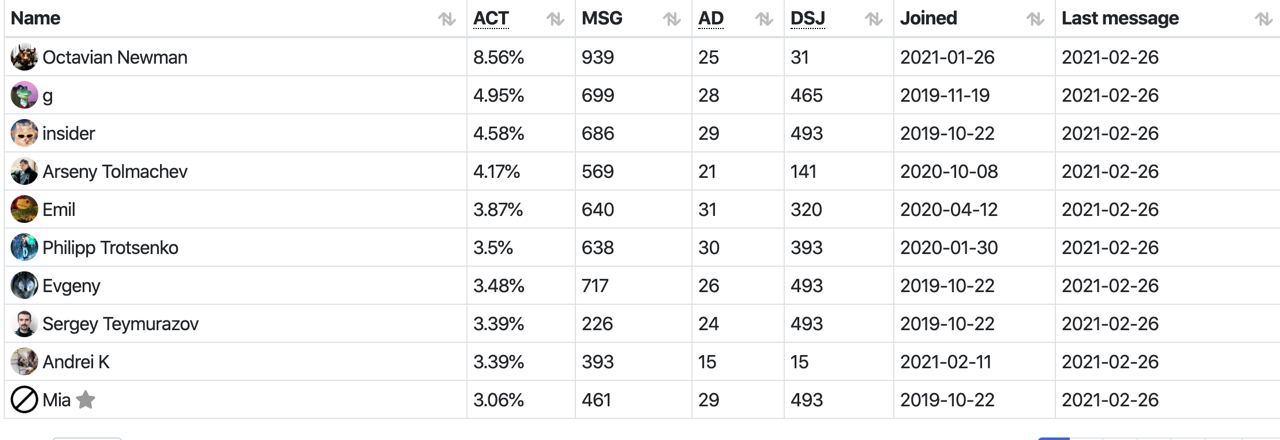The height and width of the screenshot is (440, 1280).
Task: Open Sergey Teymurazov's profile name
Action: pos(120,324)
